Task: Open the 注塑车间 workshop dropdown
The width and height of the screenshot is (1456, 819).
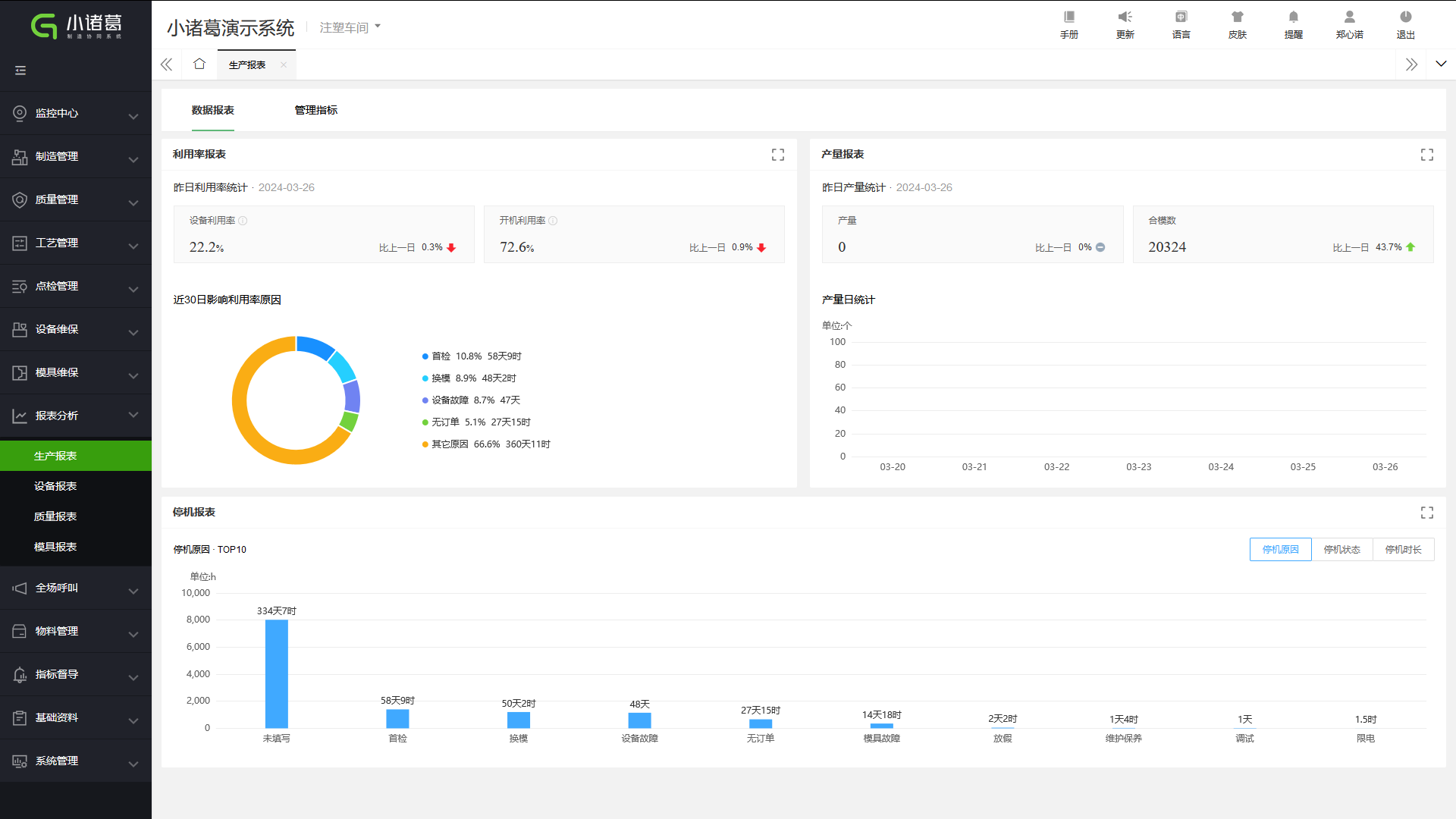Action: [x=350, y=27]
